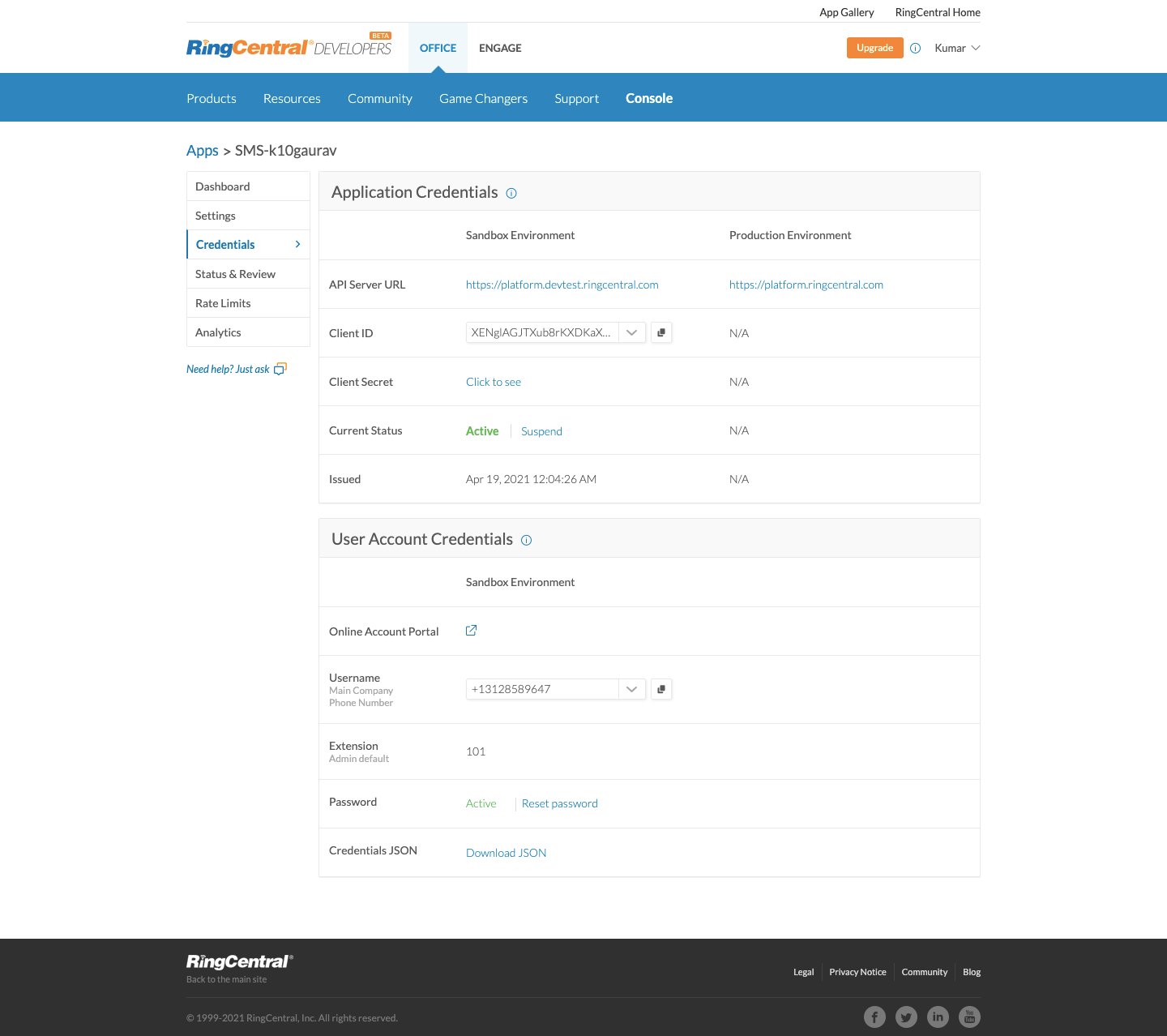Click the Download JSON link
The height and width of the screenshot is (1036, 1167).
[507, 853]
